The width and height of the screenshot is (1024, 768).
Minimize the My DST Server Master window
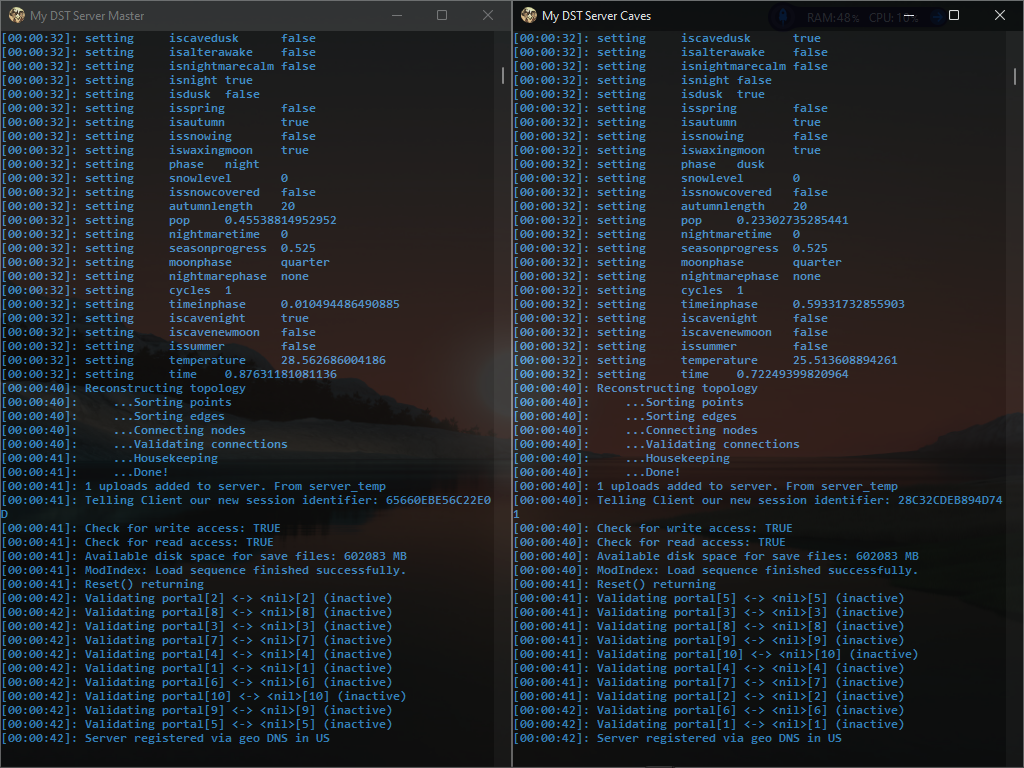pos(396,16)
